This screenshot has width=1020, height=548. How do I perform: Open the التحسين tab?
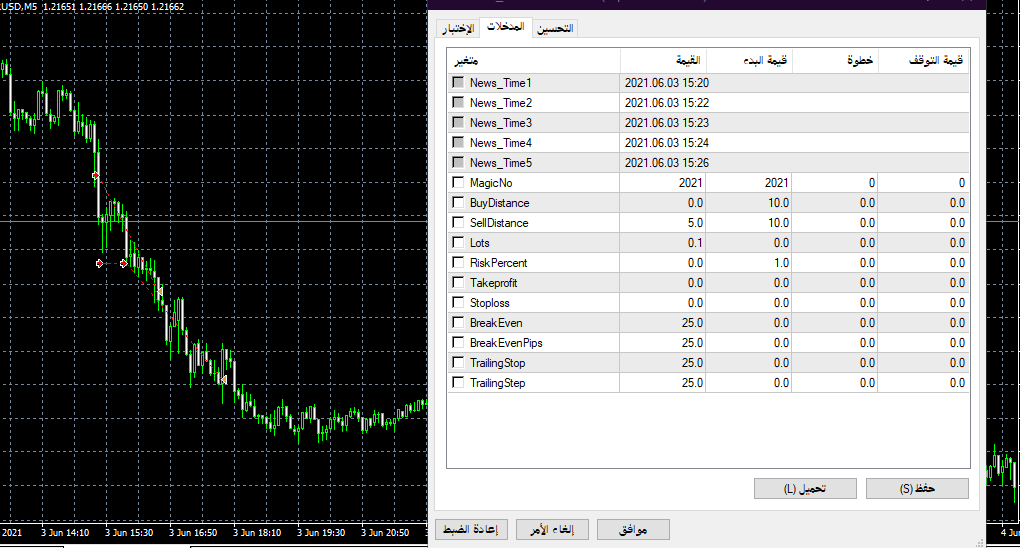555,29
